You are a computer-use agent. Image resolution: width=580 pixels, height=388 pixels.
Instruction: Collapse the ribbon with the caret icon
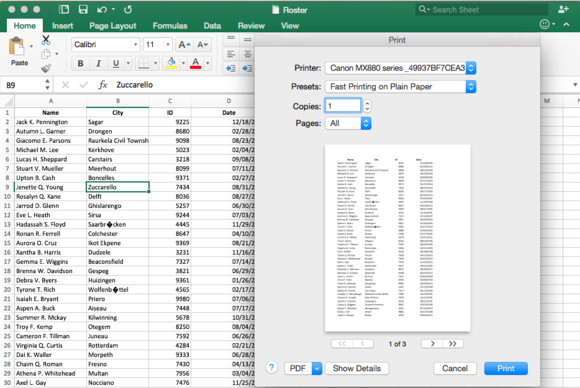click(566, 24)
